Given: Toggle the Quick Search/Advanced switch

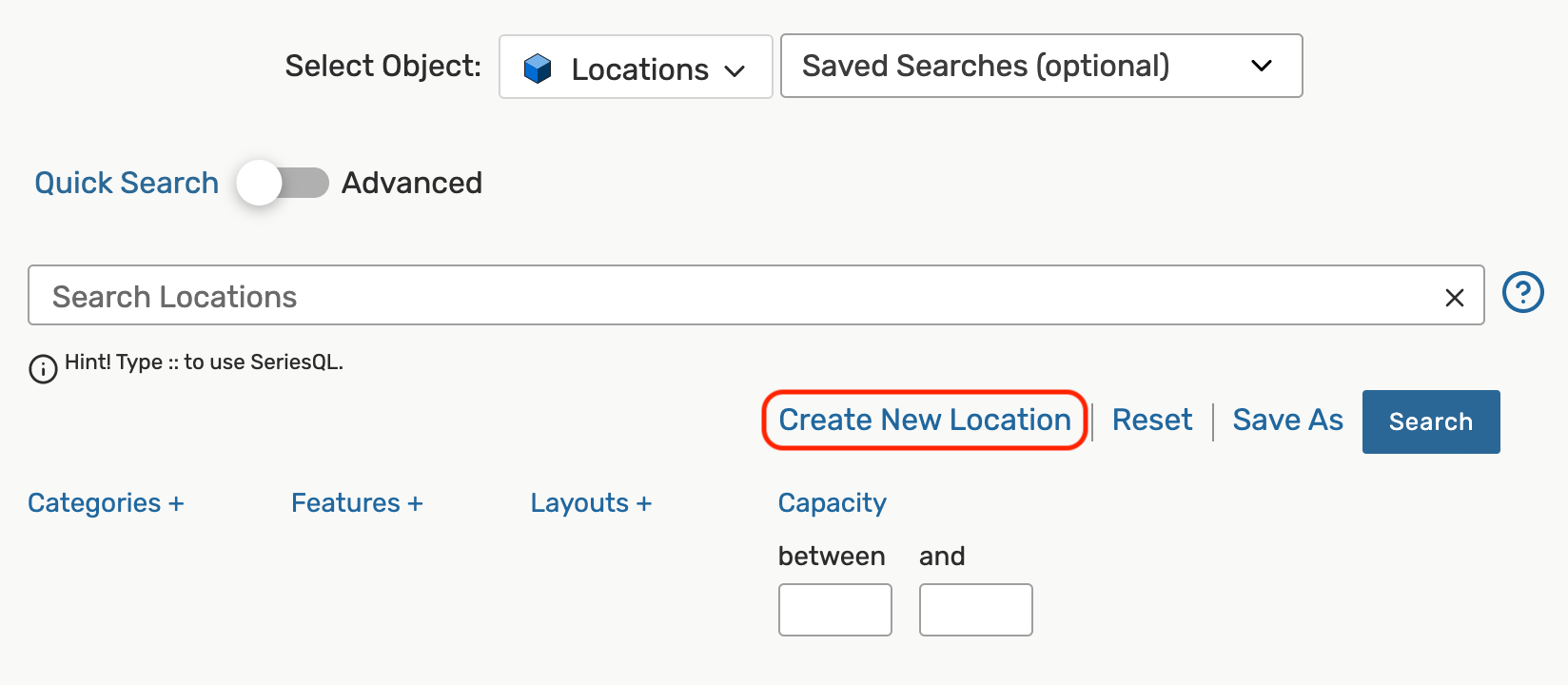Looking at the screenshot, I should 283,183.
